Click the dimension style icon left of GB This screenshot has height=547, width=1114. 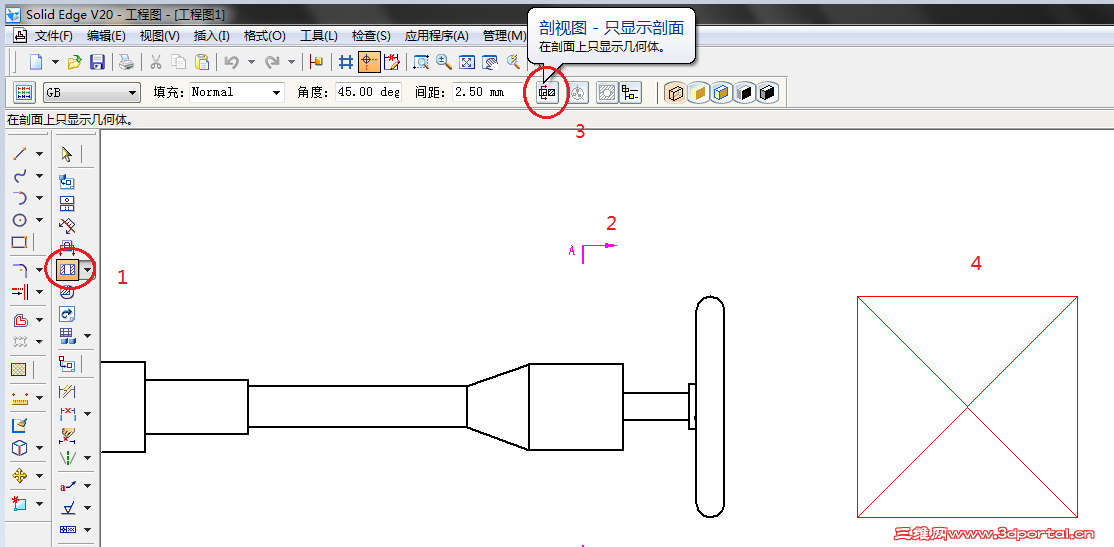click(x=24, y=92)
